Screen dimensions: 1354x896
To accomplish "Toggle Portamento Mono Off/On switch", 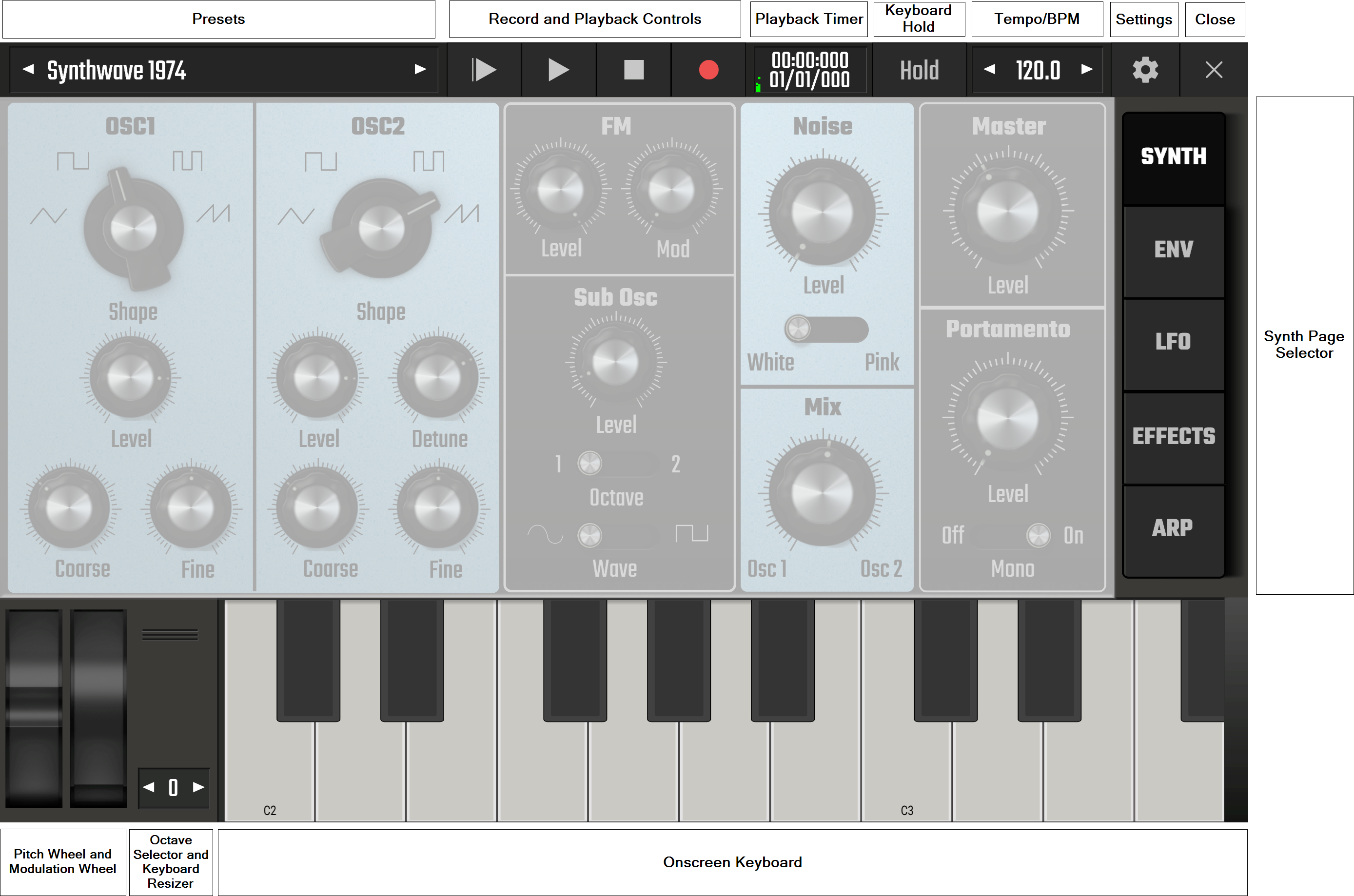I will click(1013, 535).
